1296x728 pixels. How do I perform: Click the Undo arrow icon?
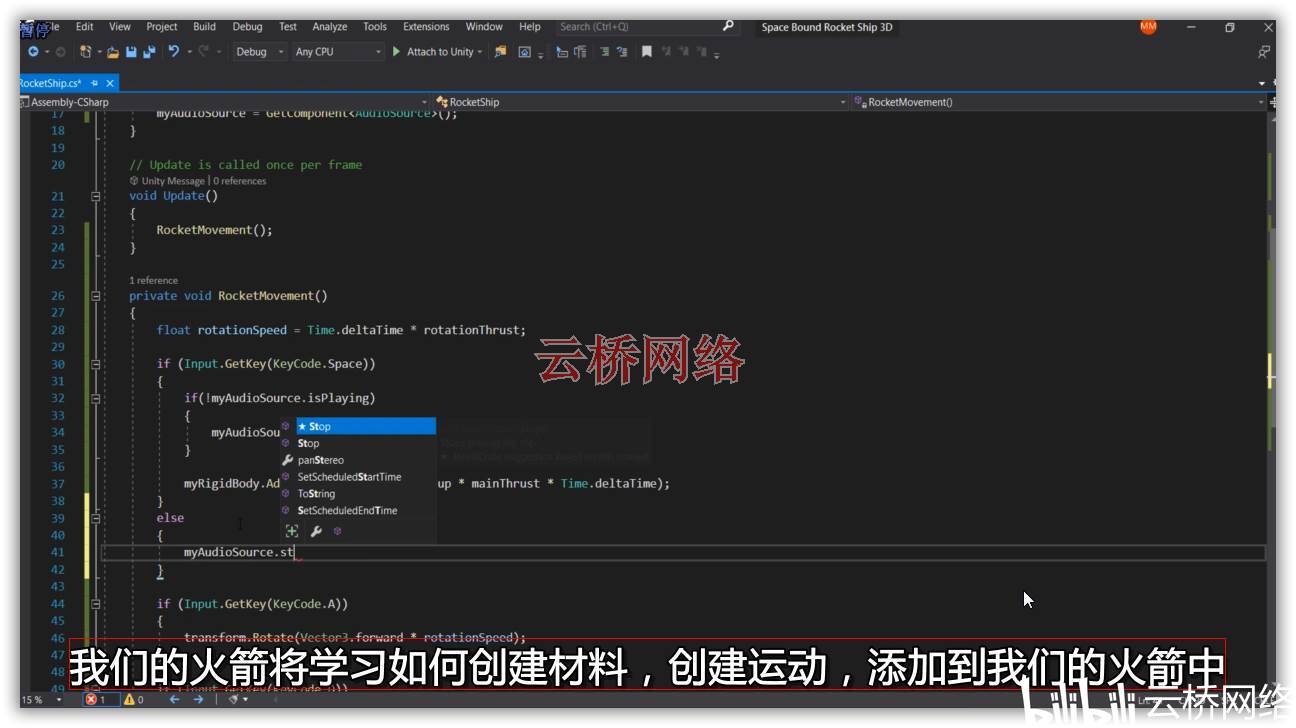[x=174, y=52]
